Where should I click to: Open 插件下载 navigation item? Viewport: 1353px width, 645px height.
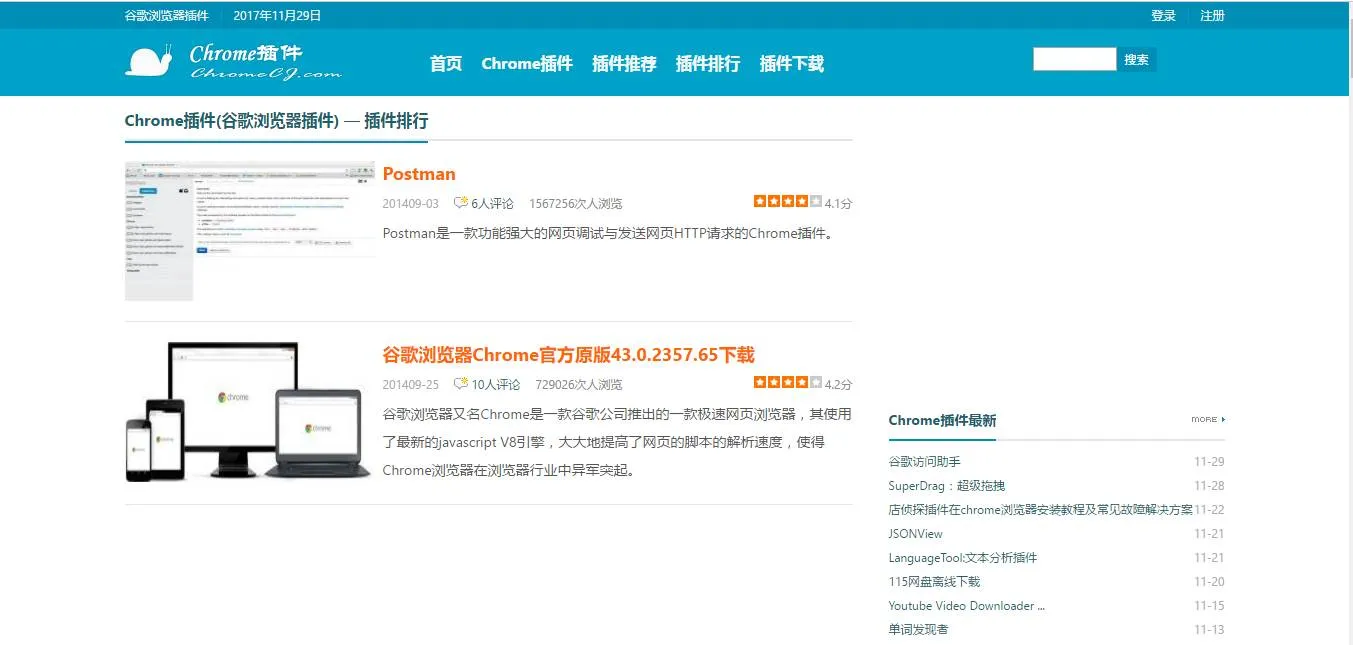pyautogui.click(x=792, y=64)
